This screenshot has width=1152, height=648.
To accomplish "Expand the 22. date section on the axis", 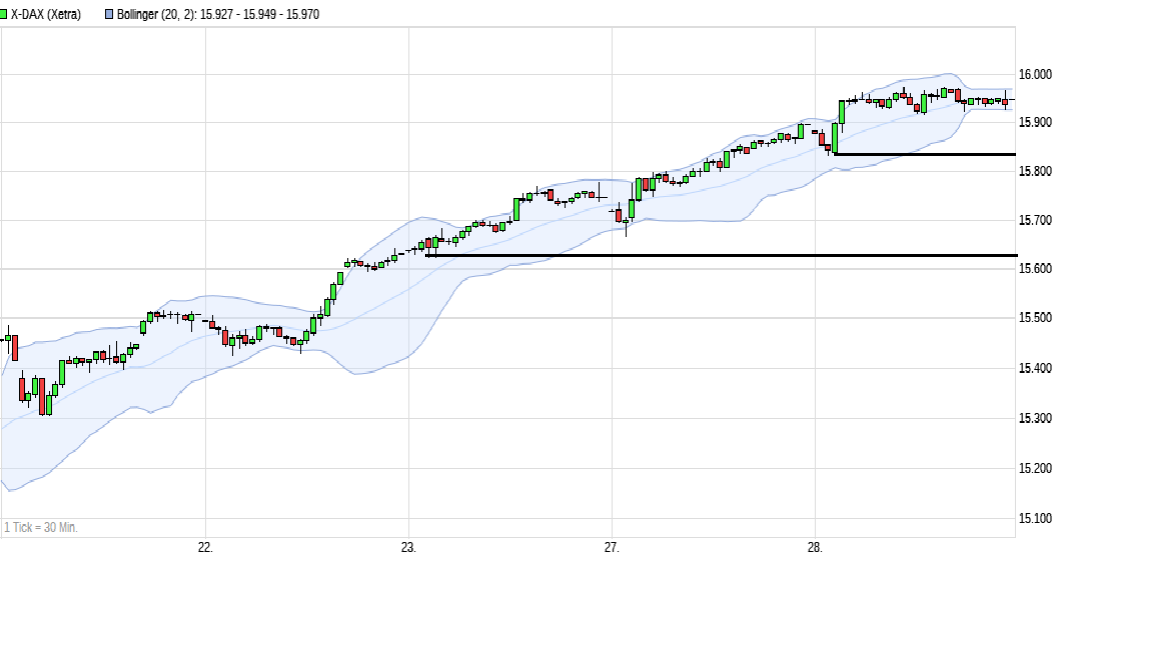I will pos(204,546).
